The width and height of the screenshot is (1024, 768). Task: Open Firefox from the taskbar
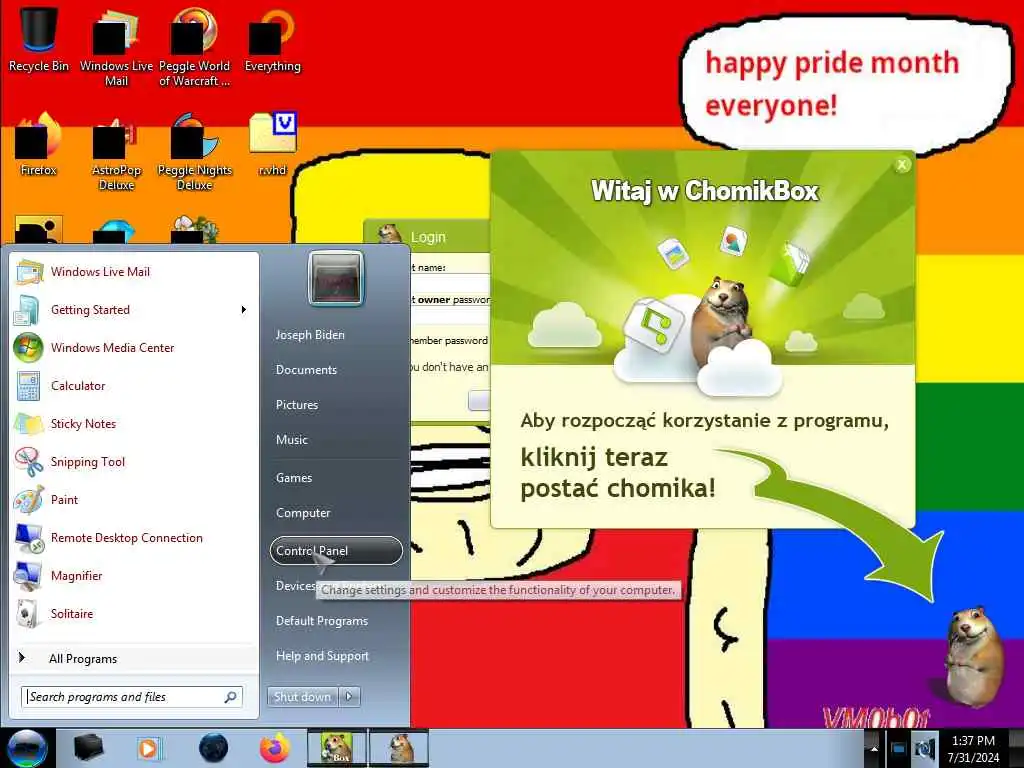[x=275, y=748]
